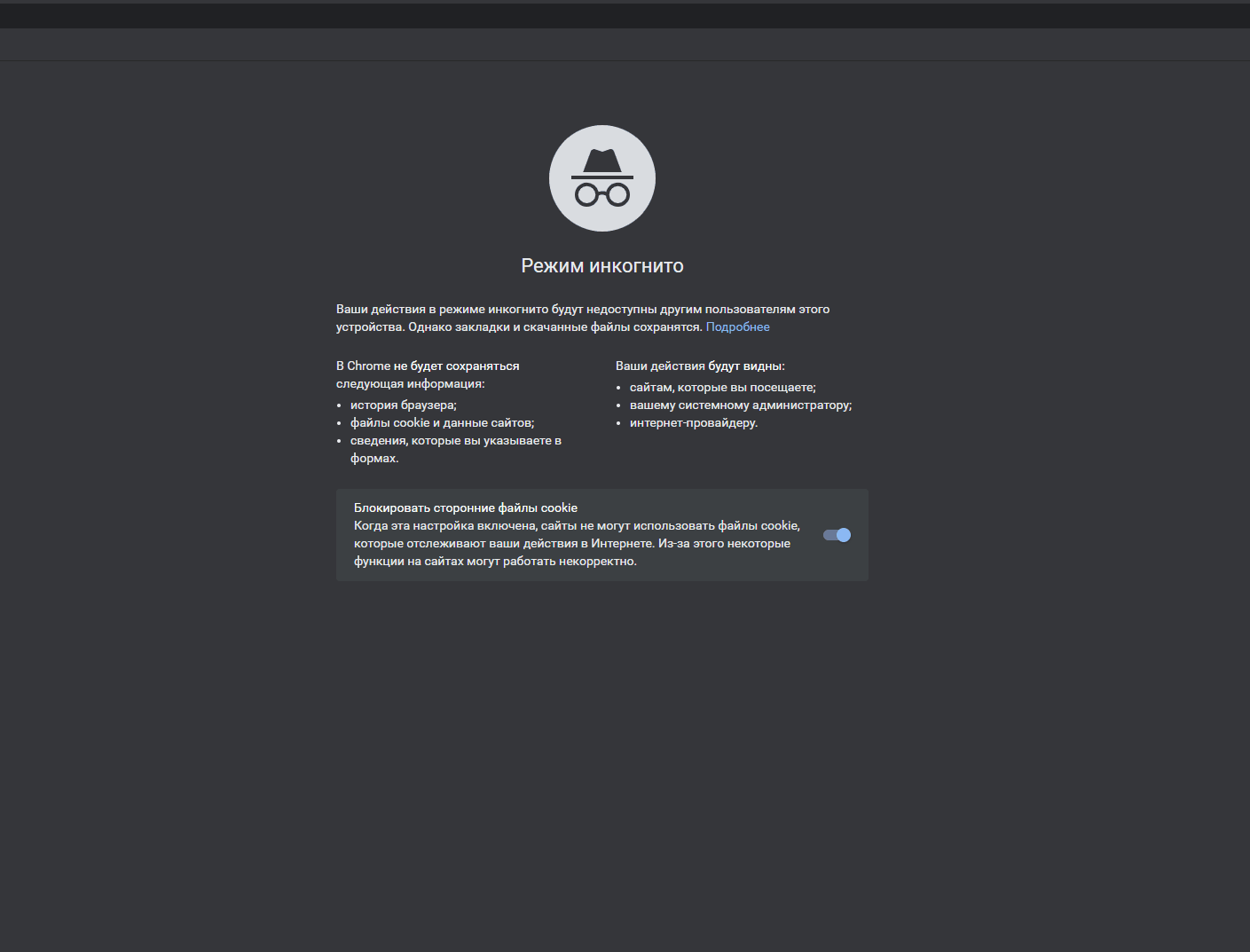Click the text интернет-провайдеру.
This screenshot has height=952, width=1250.
694,423
